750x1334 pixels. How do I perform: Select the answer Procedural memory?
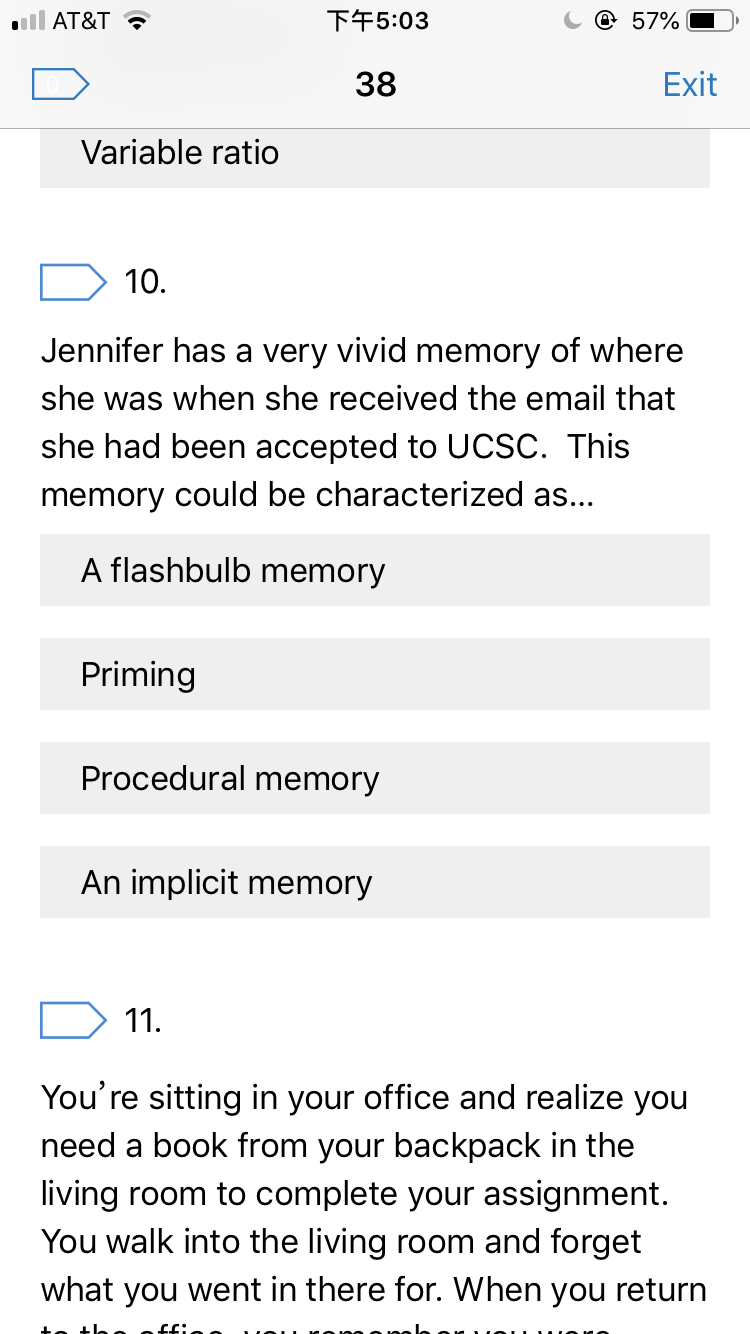(375, 778)
